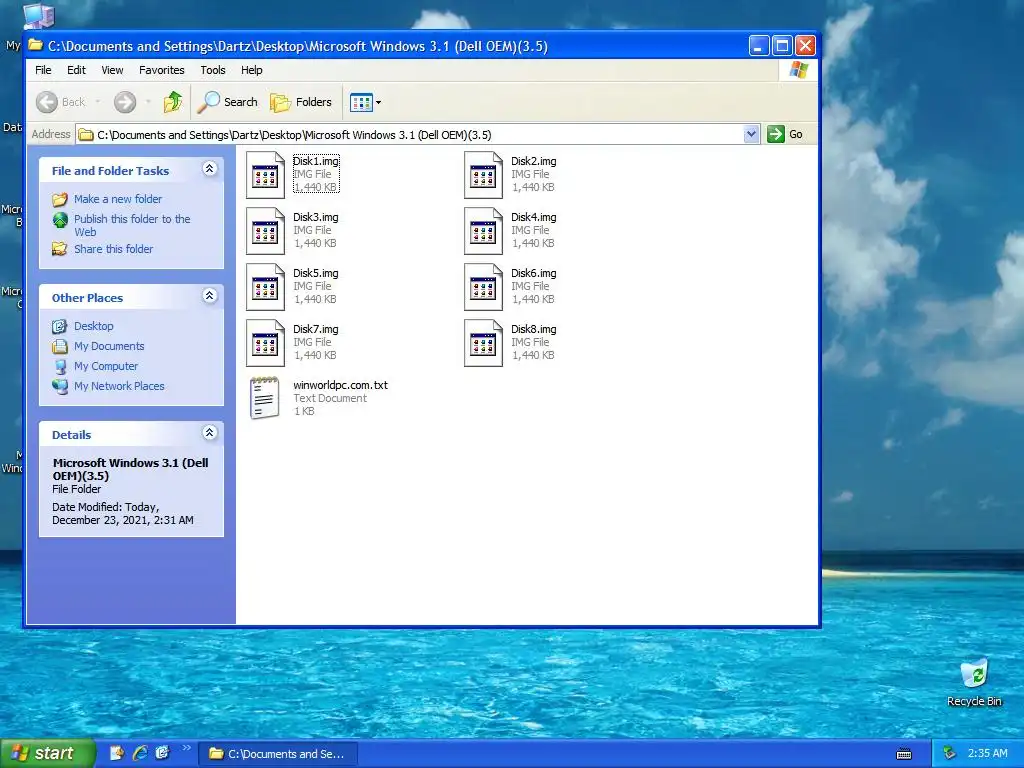This screenshot has width=1024, height=768.
Task: Select the Disk6.img file icon
Action: (483, 287)
